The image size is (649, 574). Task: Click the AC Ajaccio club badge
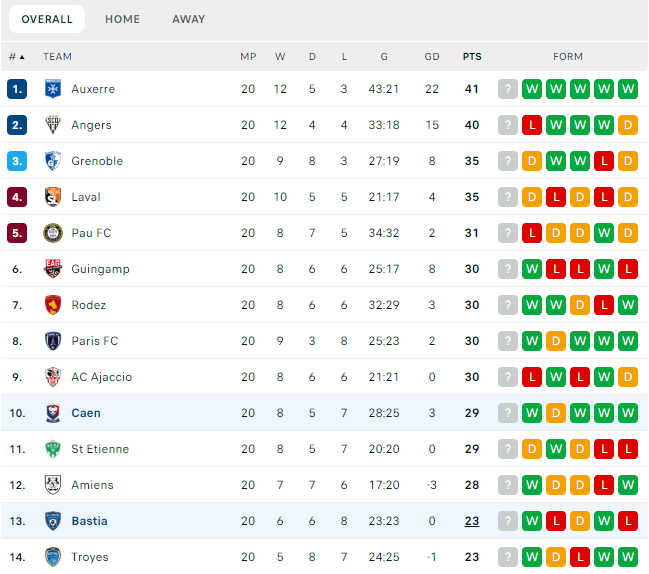pyautogui.click(x=53, y=377)
